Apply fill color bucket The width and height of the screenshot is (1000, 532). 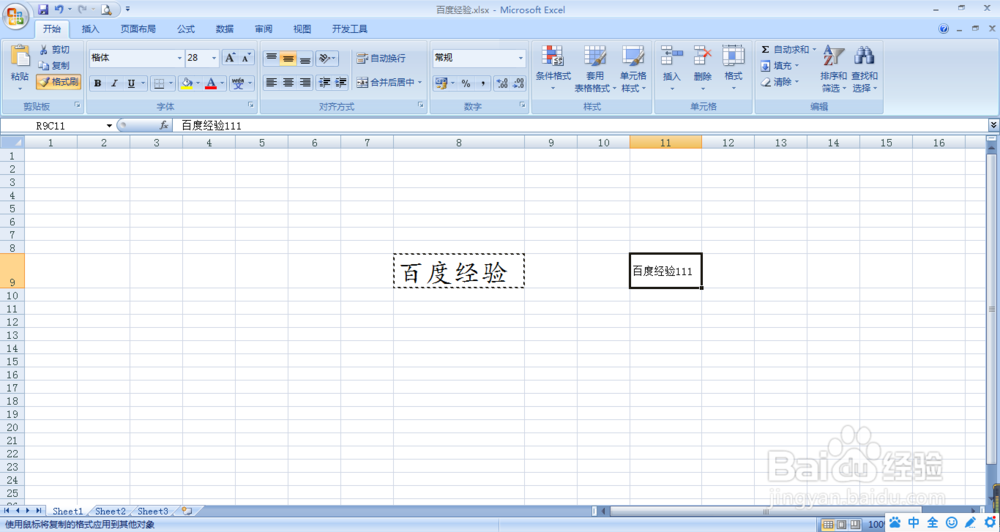(x=187, y=84)
